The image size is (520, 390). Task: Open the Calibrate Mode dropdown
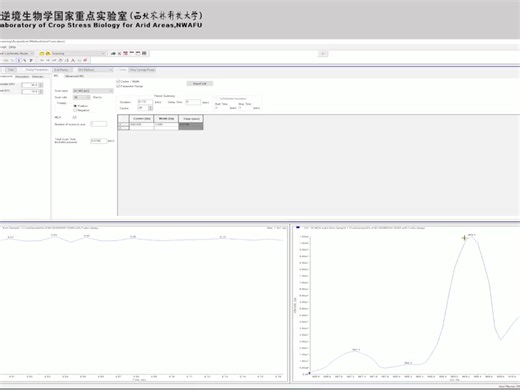pos(17,53)
